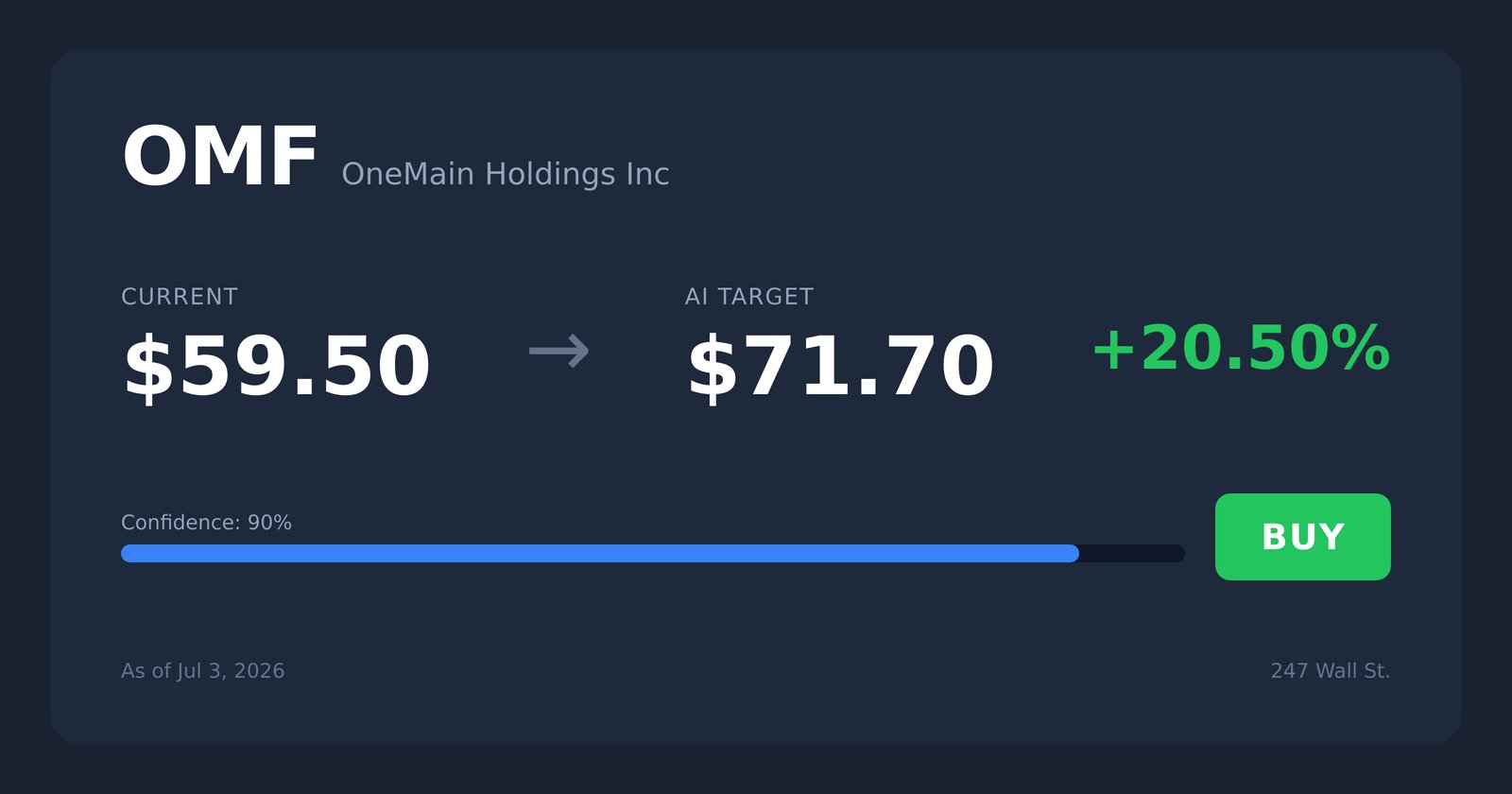This screenshot has width=1512, height=794.
Task: Click the Confidence: 90% label
Action: 206,523
